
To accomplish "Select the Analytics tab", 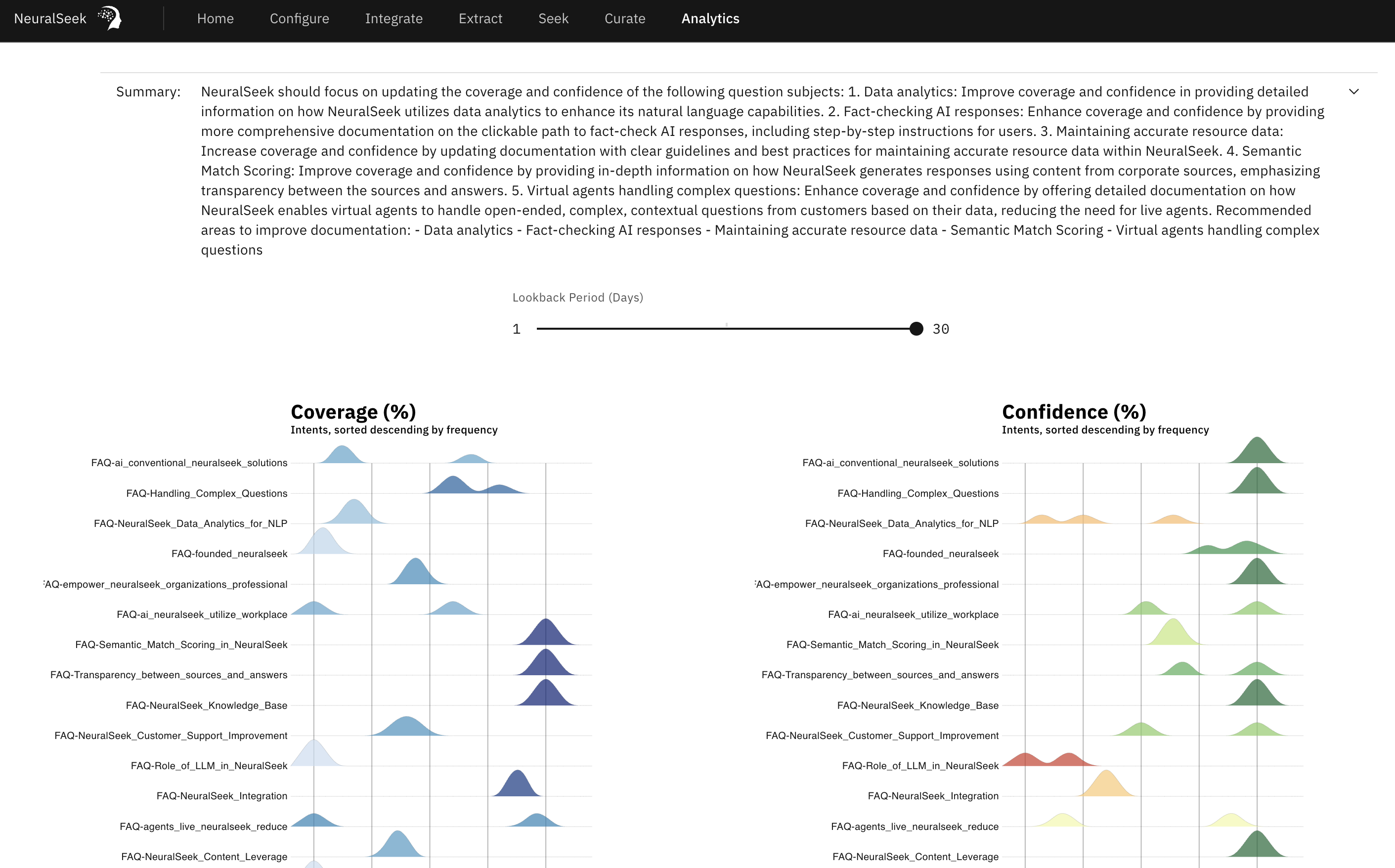I will (710, 18).
